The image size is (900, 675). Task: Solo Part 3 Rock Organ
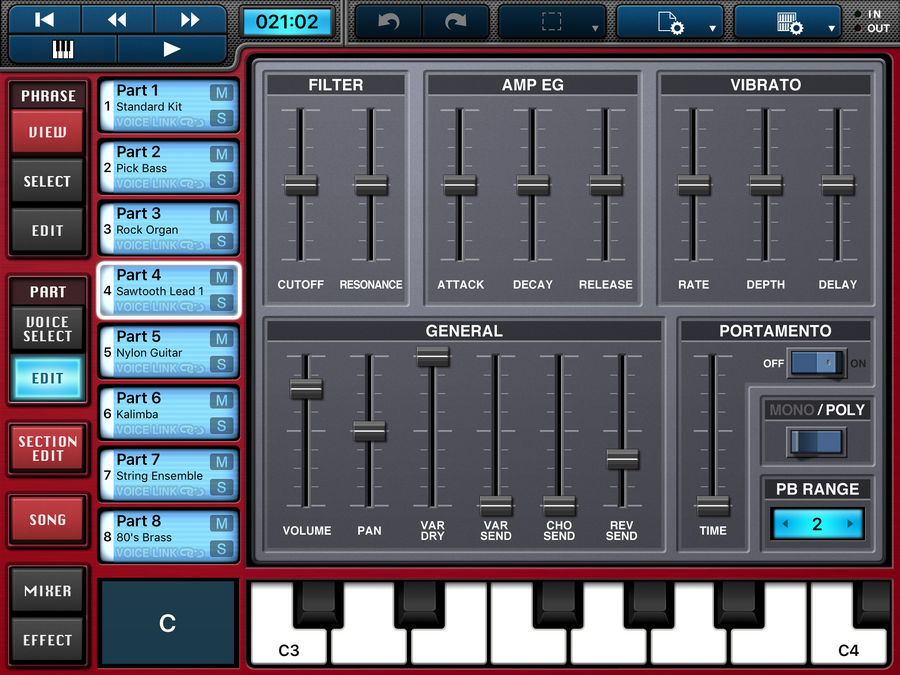pyautogui.click(x=221, y=241)
